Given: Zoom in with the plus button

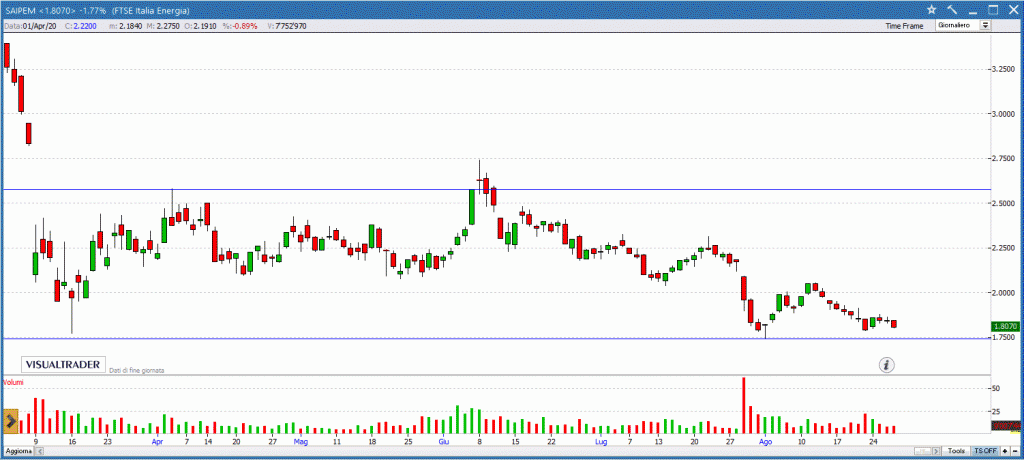Looking at the screenshot, I should pos(1004,452).
